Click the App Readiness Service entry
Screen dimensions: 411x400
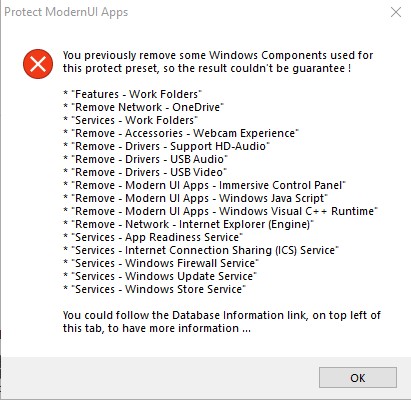153,237
